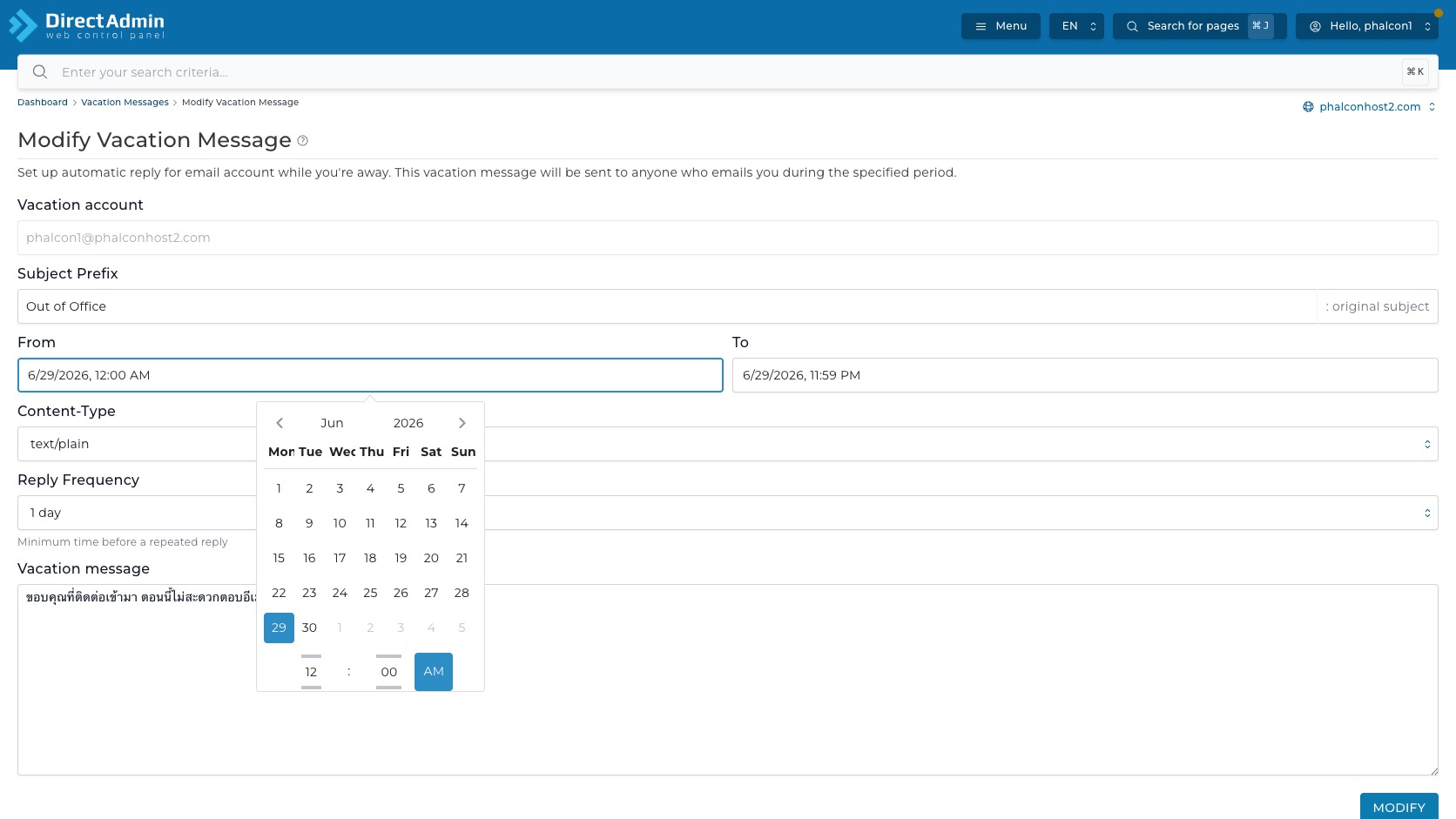This screenshot has height=819, width=1456.
Task: Click the minute value 00
Action: pyautogui.click(x=388, y=672)
